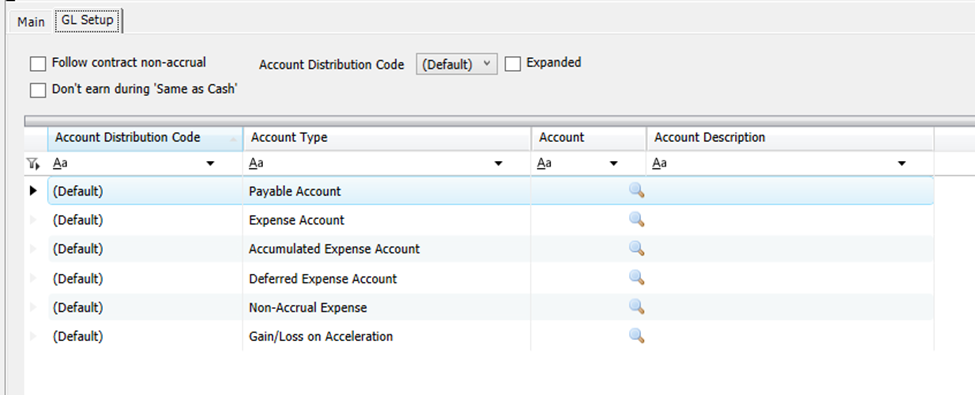Screen dimensions: 975x395
Task: Click magnifier in Accumulated Expense Account row
Action: click(x=636, y=248)
